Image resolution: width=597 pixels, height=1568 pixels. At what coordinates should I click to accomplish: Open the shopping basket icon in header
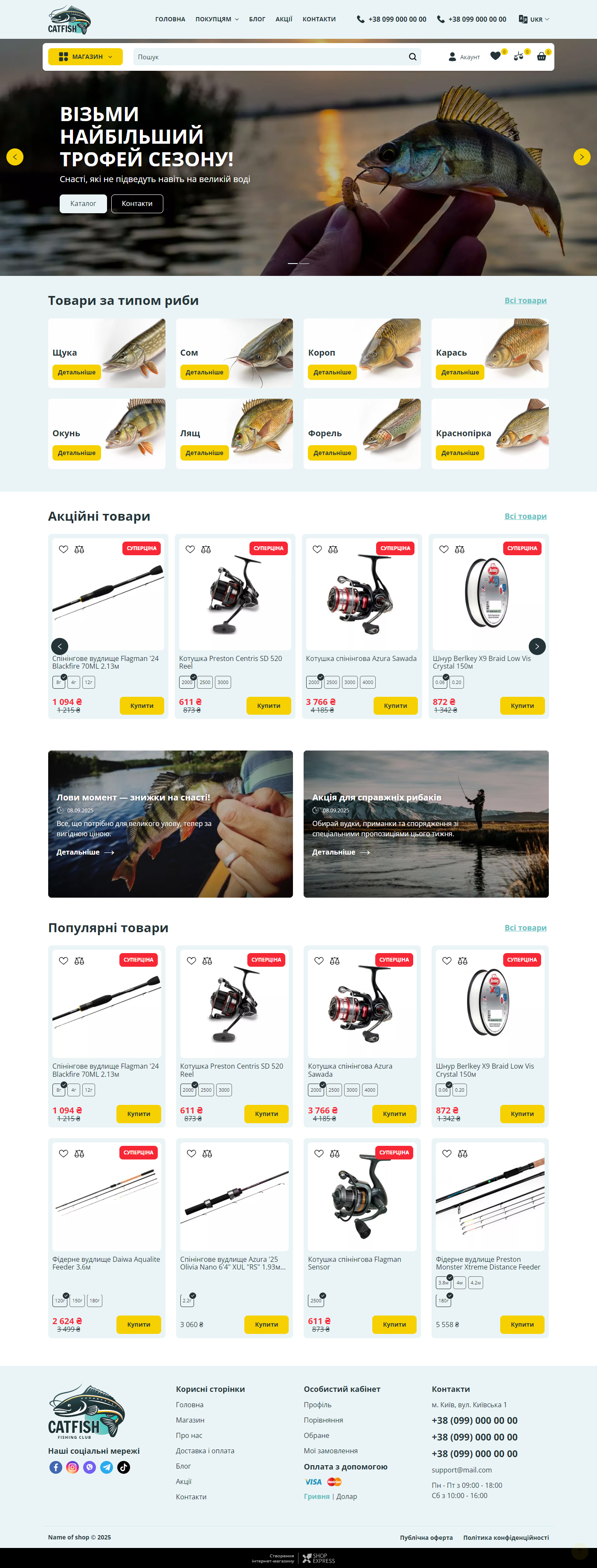coord(541,57)
